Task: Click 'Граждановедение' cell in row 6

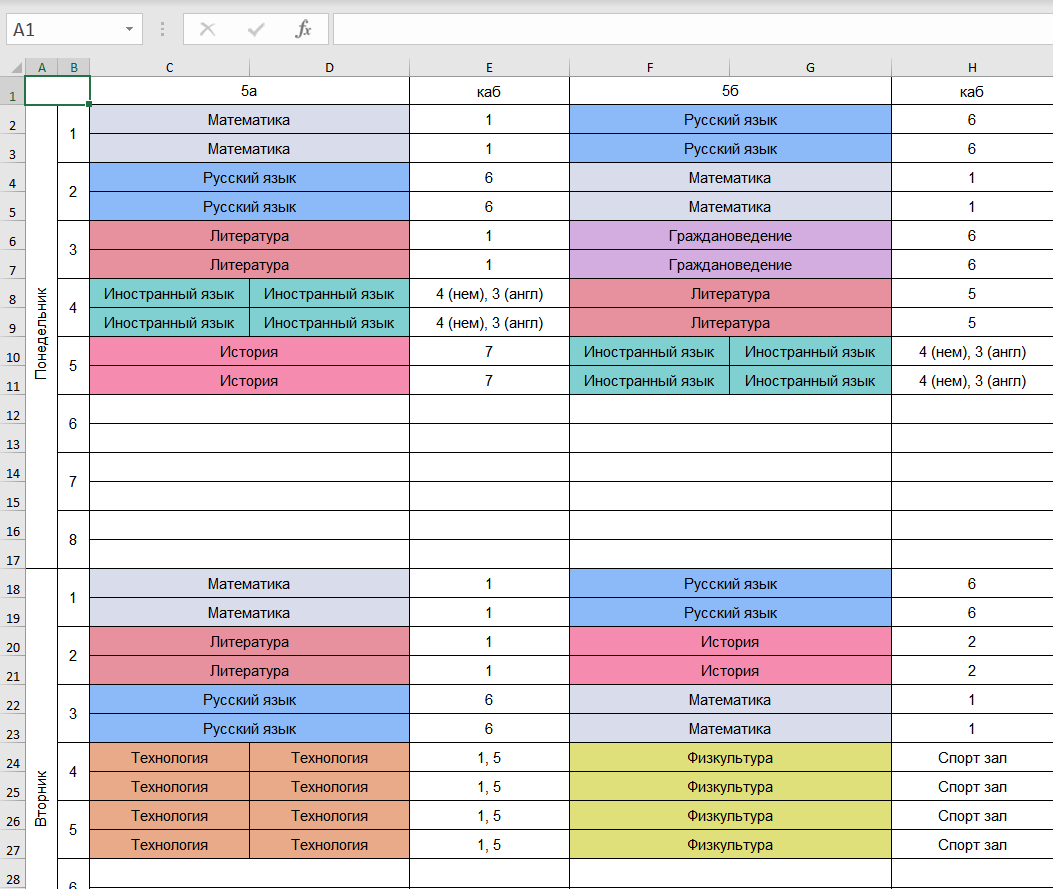Action: point(730,236)
